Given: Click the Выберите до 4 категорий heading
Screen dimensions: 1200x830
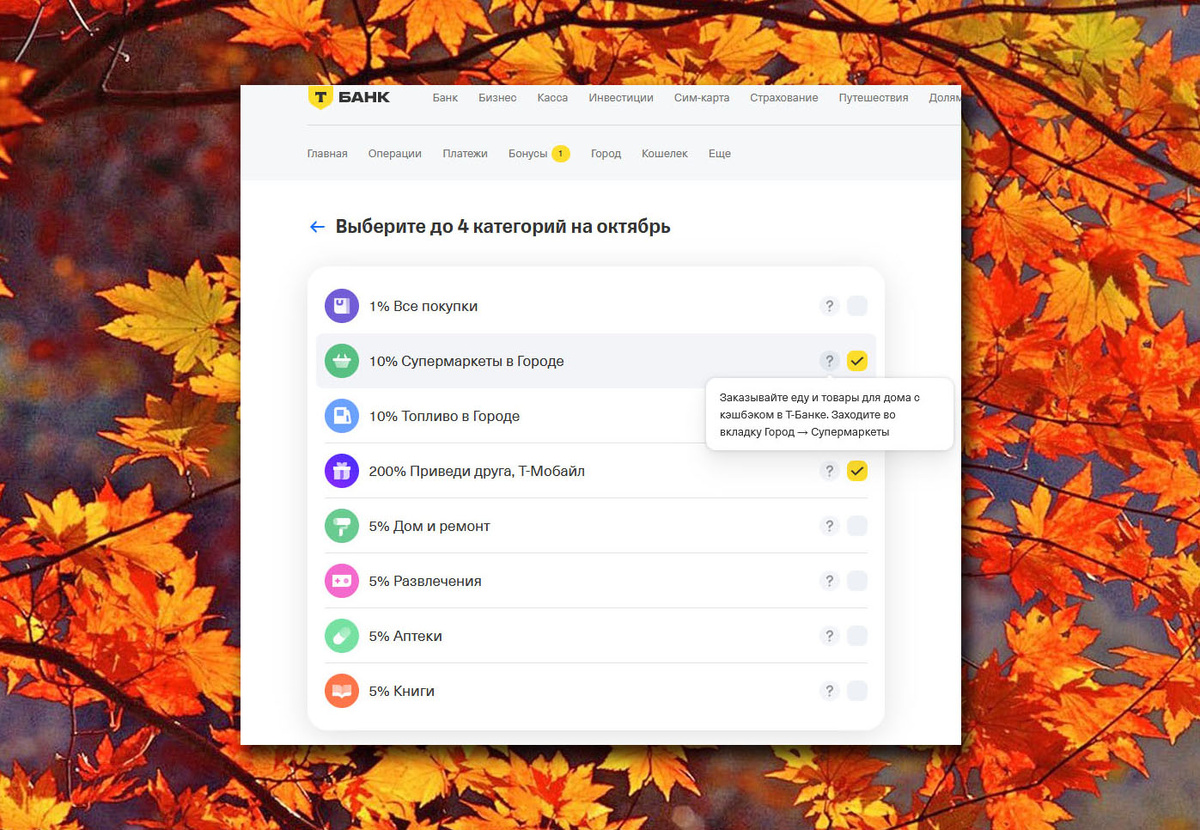Looking at the screenshot, I should [503, 227].
